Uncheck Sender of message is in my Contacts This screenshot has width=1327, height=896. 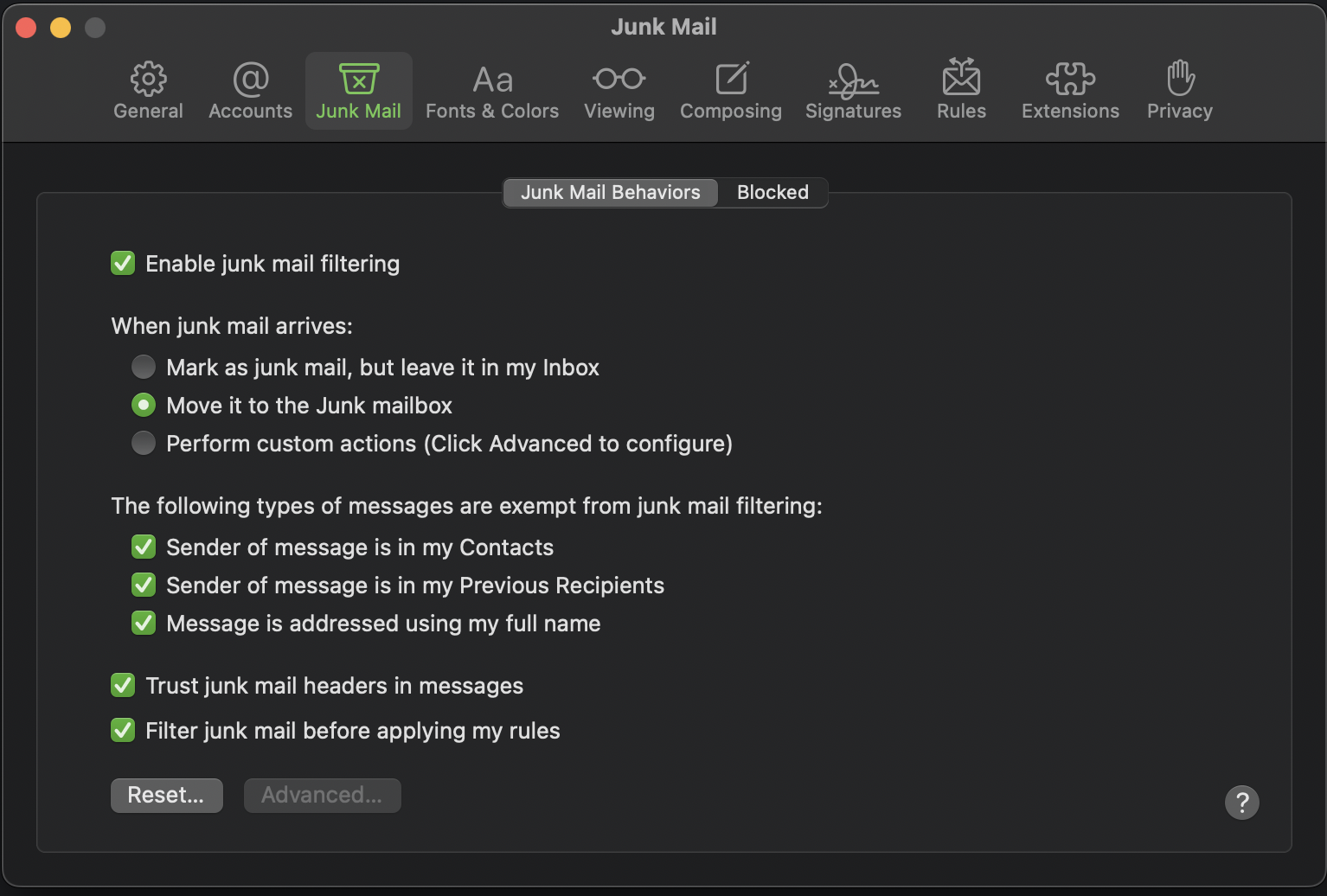144,547
